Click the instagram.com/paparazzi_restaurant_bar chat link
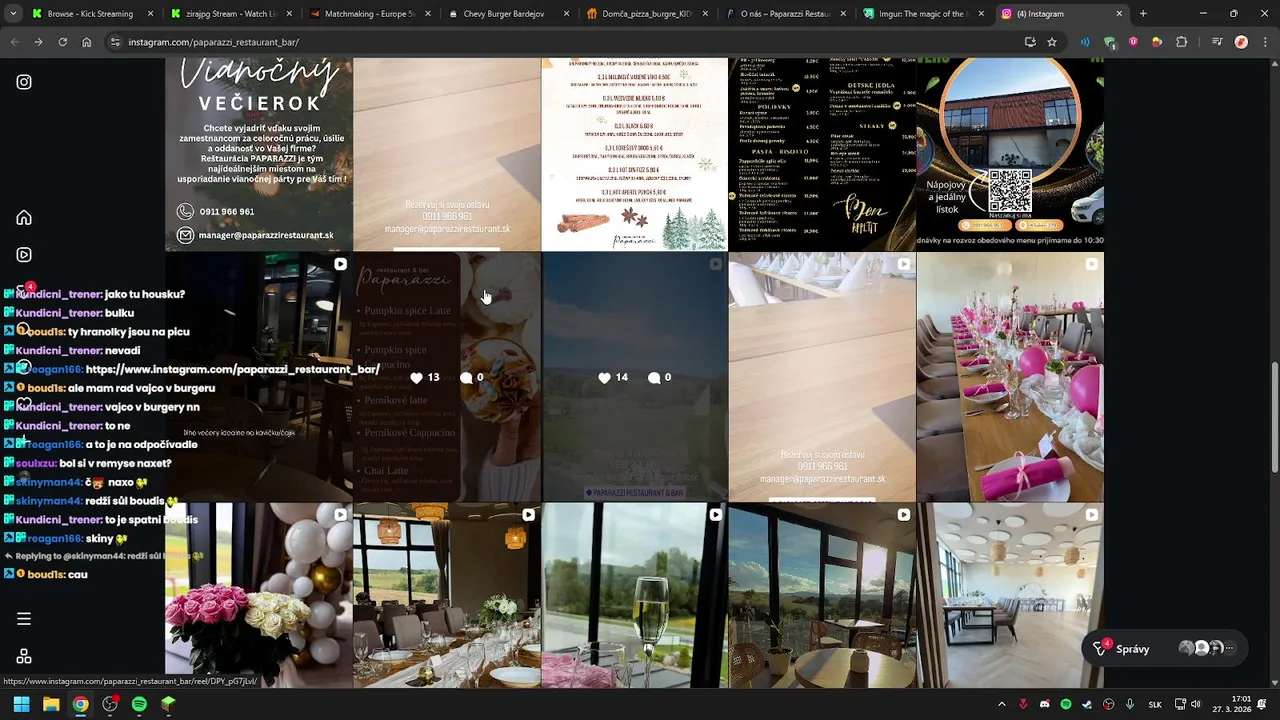This screenshot has height=720, width=1280. [x=233, y=369]
